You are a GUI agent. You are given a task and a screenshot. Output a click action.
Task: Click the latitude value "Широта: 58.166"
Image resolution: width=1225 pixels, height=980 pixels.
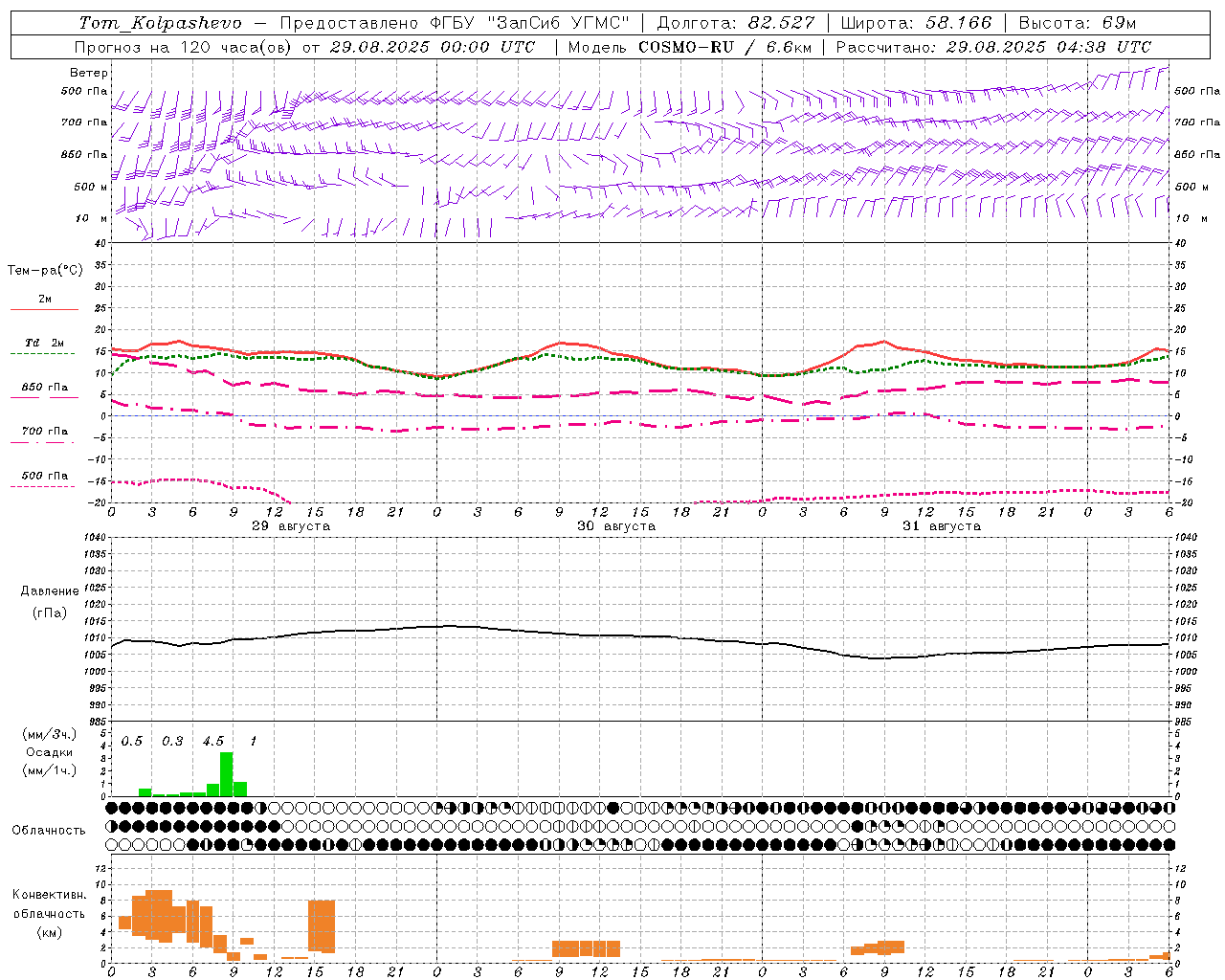(x=917, y=23)
